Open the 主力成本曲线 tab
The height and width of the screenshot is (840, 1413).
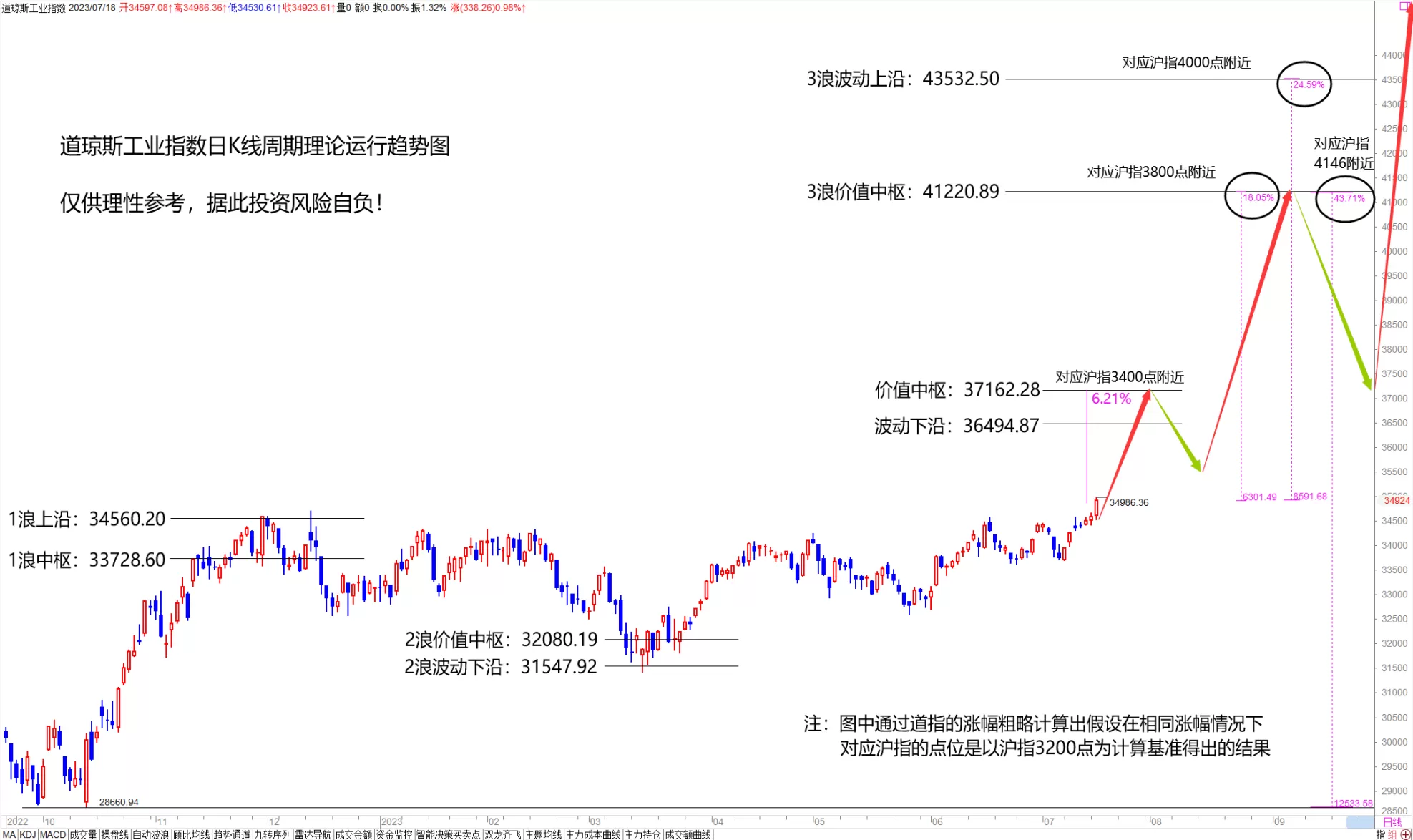tap(593, 834)
